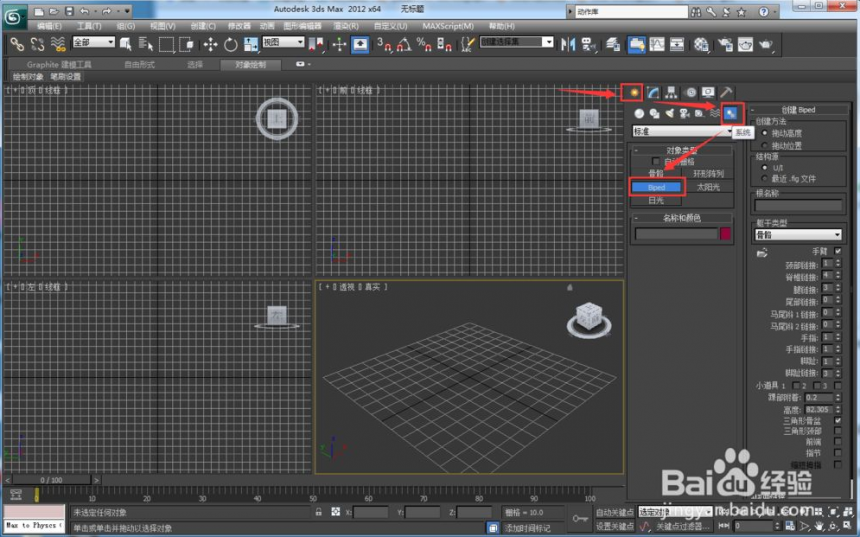Click the 骨骼 object type button
The width and height of the screenshot is (860, 537).
click(657, 173)
